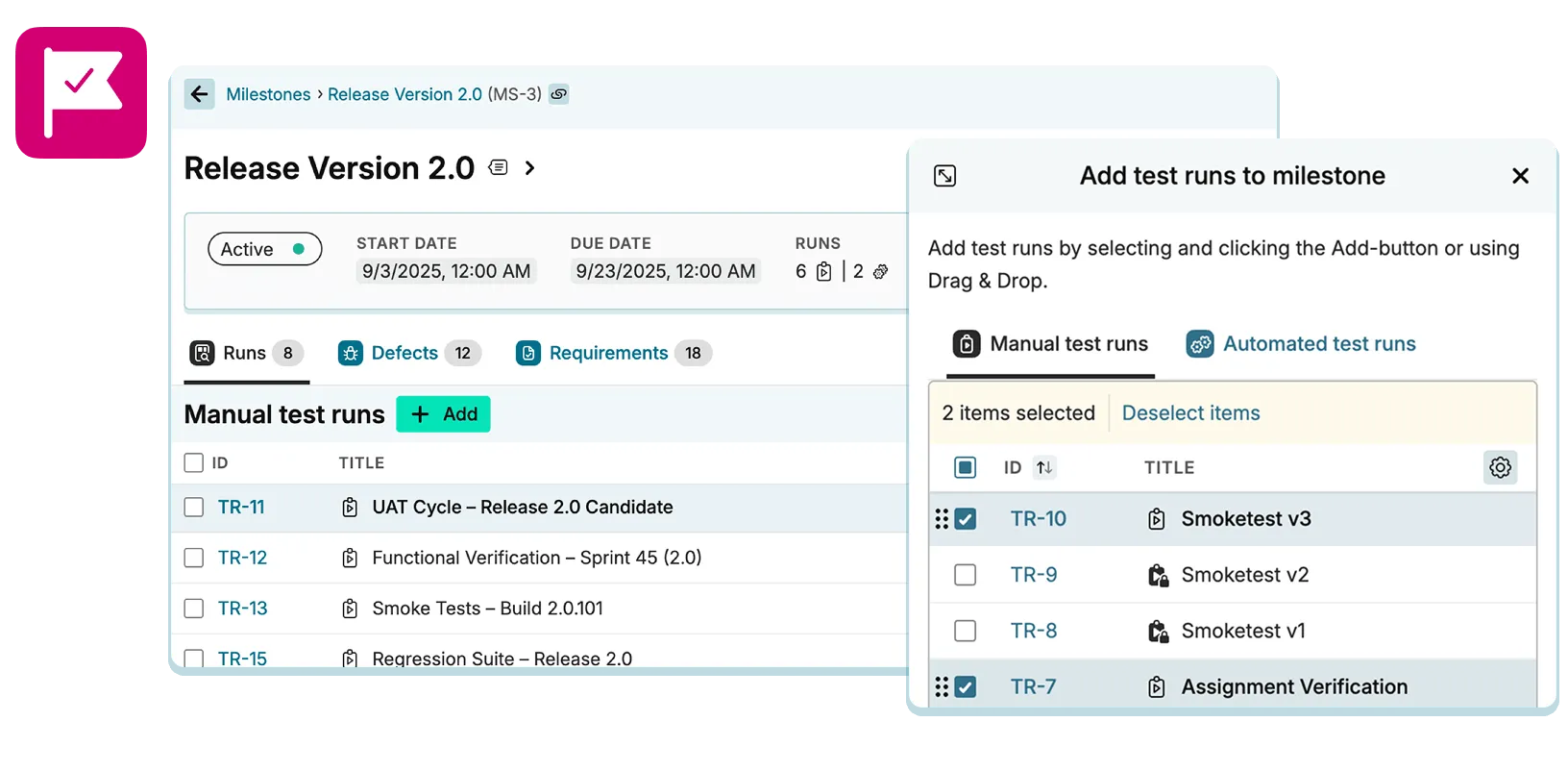
Task: Click the drag handle for TR-10
Action: click(942, 519)
